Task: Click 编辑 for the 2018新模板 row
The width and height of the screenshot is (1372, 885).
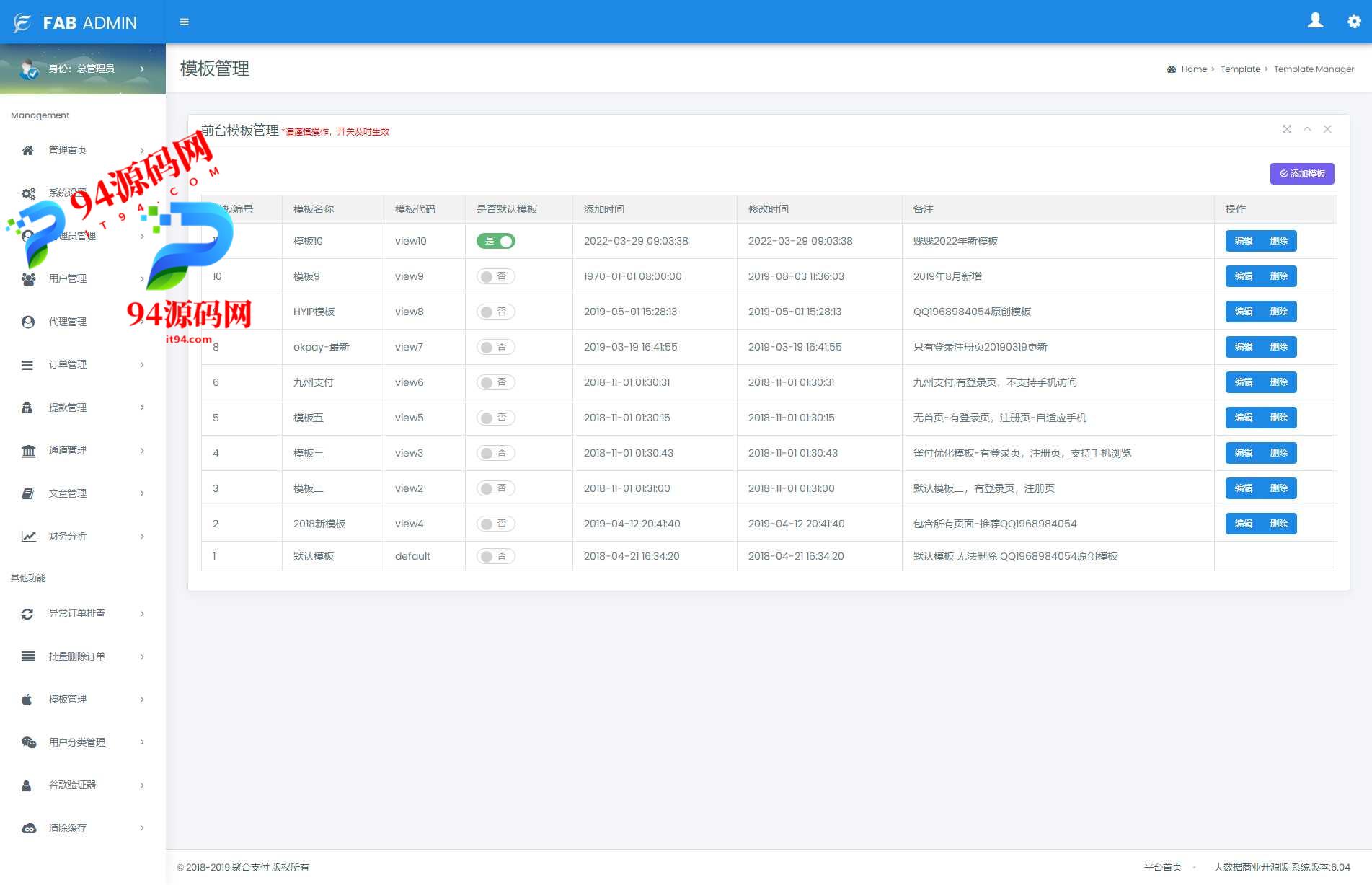Action: click(x=1244, y=524)
